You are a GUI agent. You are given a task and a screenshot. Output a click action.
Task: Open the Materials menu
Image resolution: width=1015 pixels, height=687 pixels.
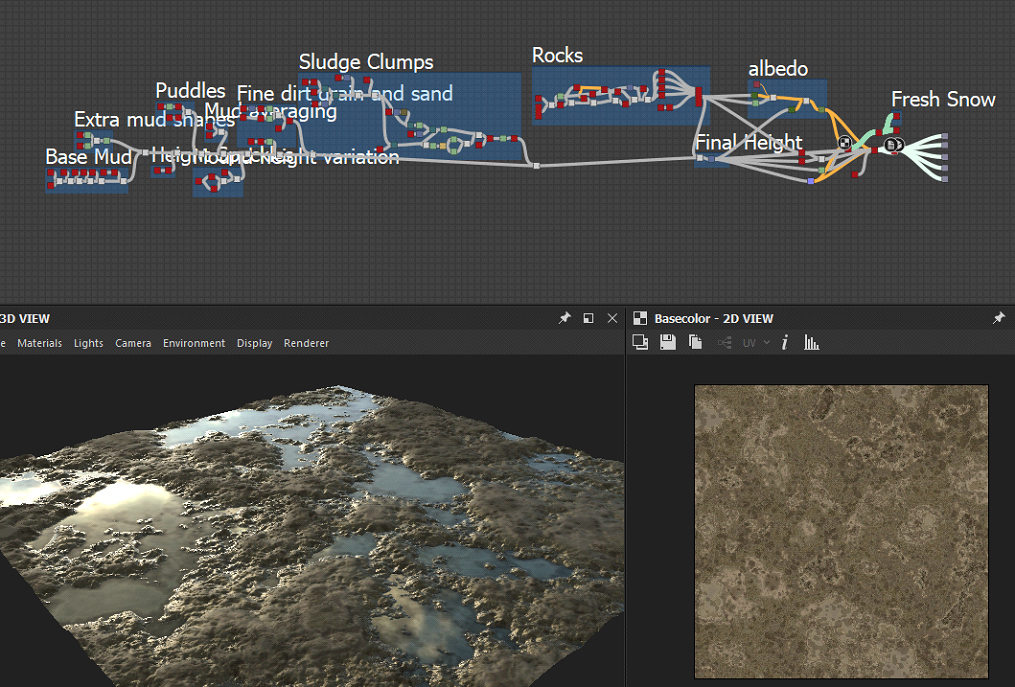(x=39, y=343)
